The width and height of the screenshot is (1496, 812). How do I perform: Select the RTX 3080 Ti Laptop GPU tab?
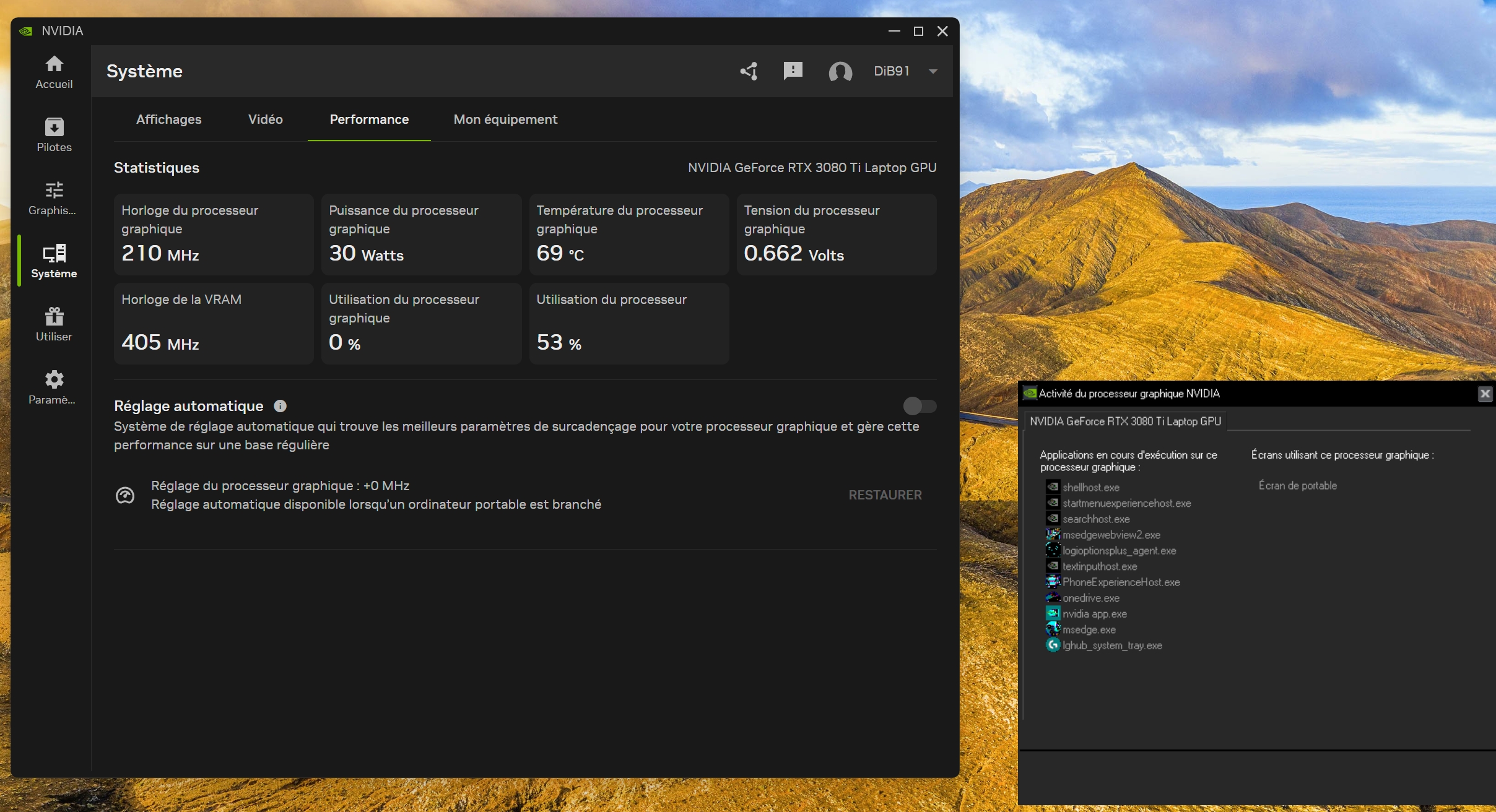click(1125, 421)
